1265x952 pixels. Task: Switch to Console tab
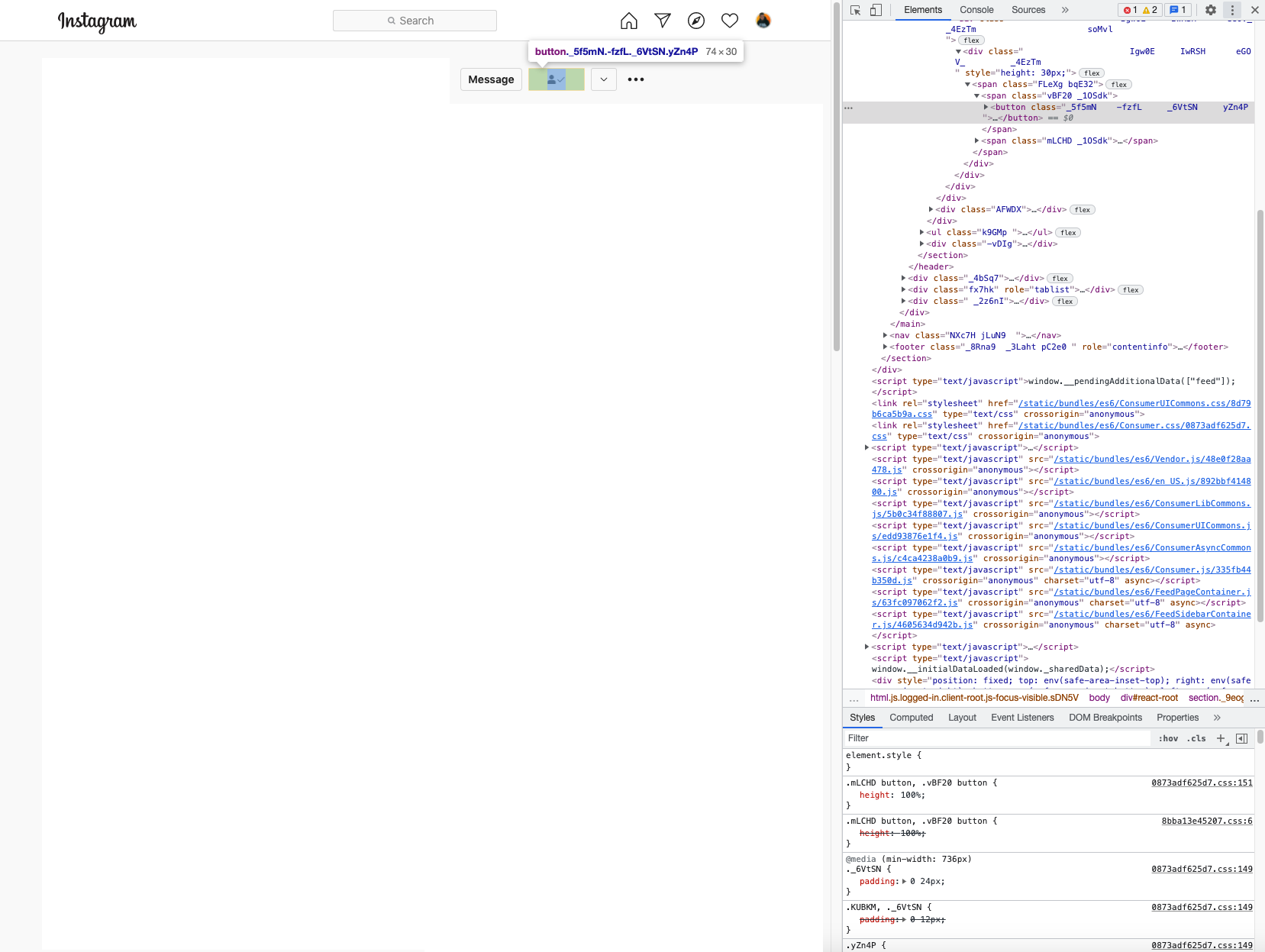click(x=976, y=10)
